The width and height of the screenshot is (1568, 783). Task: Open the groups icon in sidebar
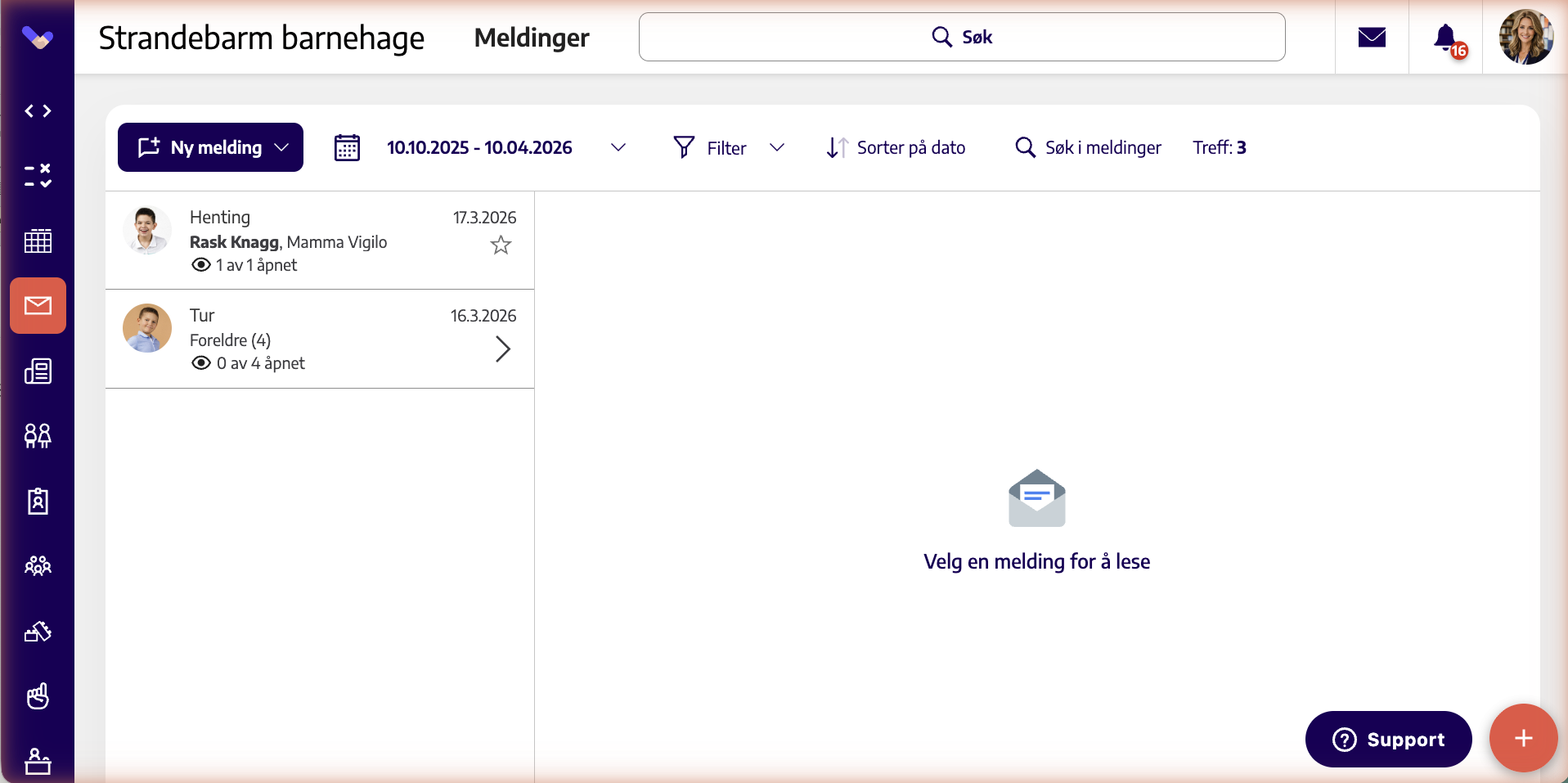pyautogui.click(x=38, y=565)
